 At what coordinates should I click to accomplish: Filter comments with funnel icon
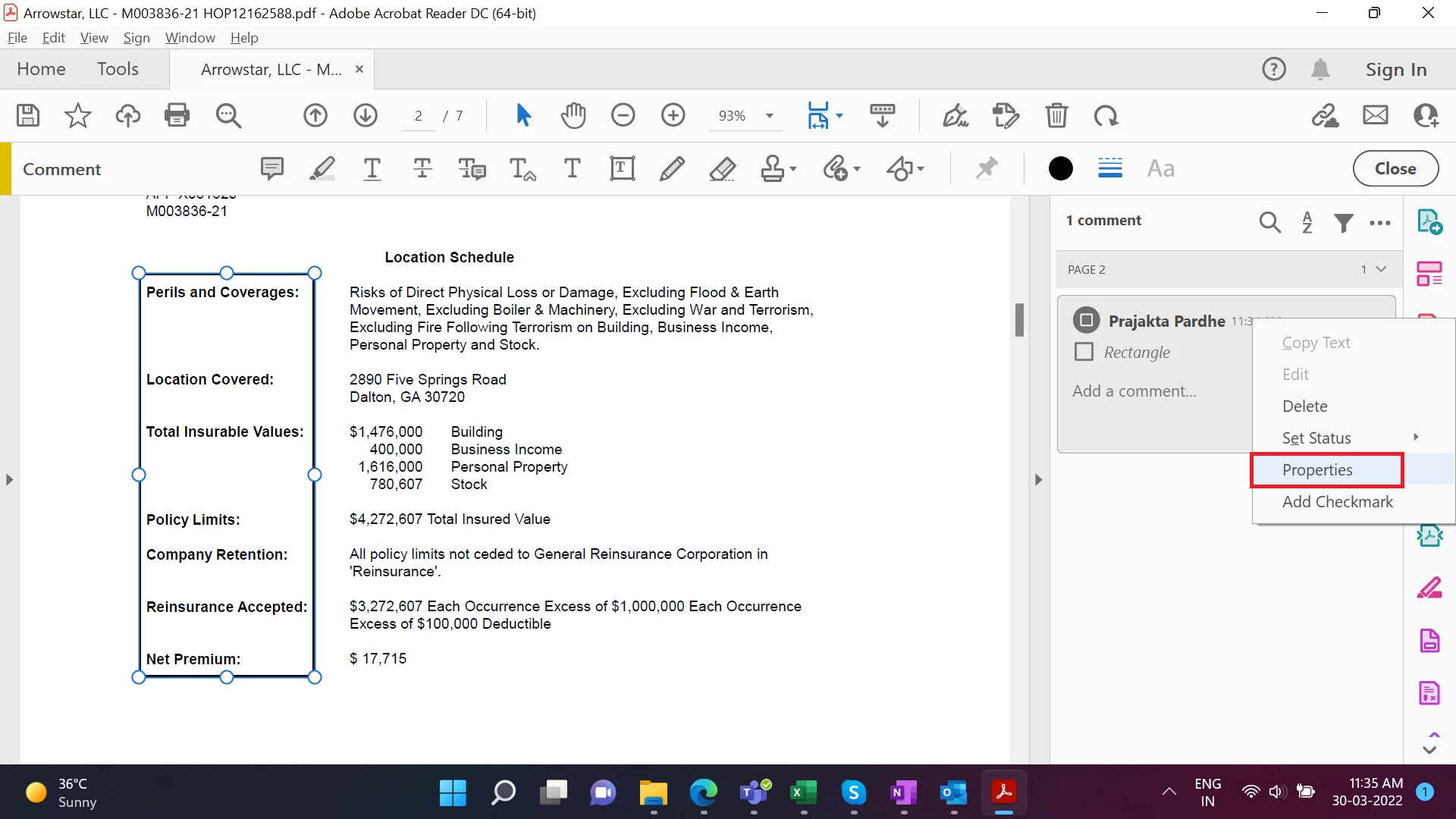(x=1344, y=222)
